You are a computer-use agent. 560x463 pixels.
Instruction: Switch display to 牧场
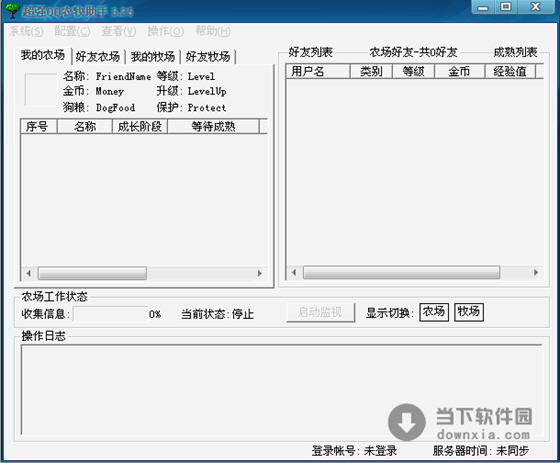tap(469, 312)
